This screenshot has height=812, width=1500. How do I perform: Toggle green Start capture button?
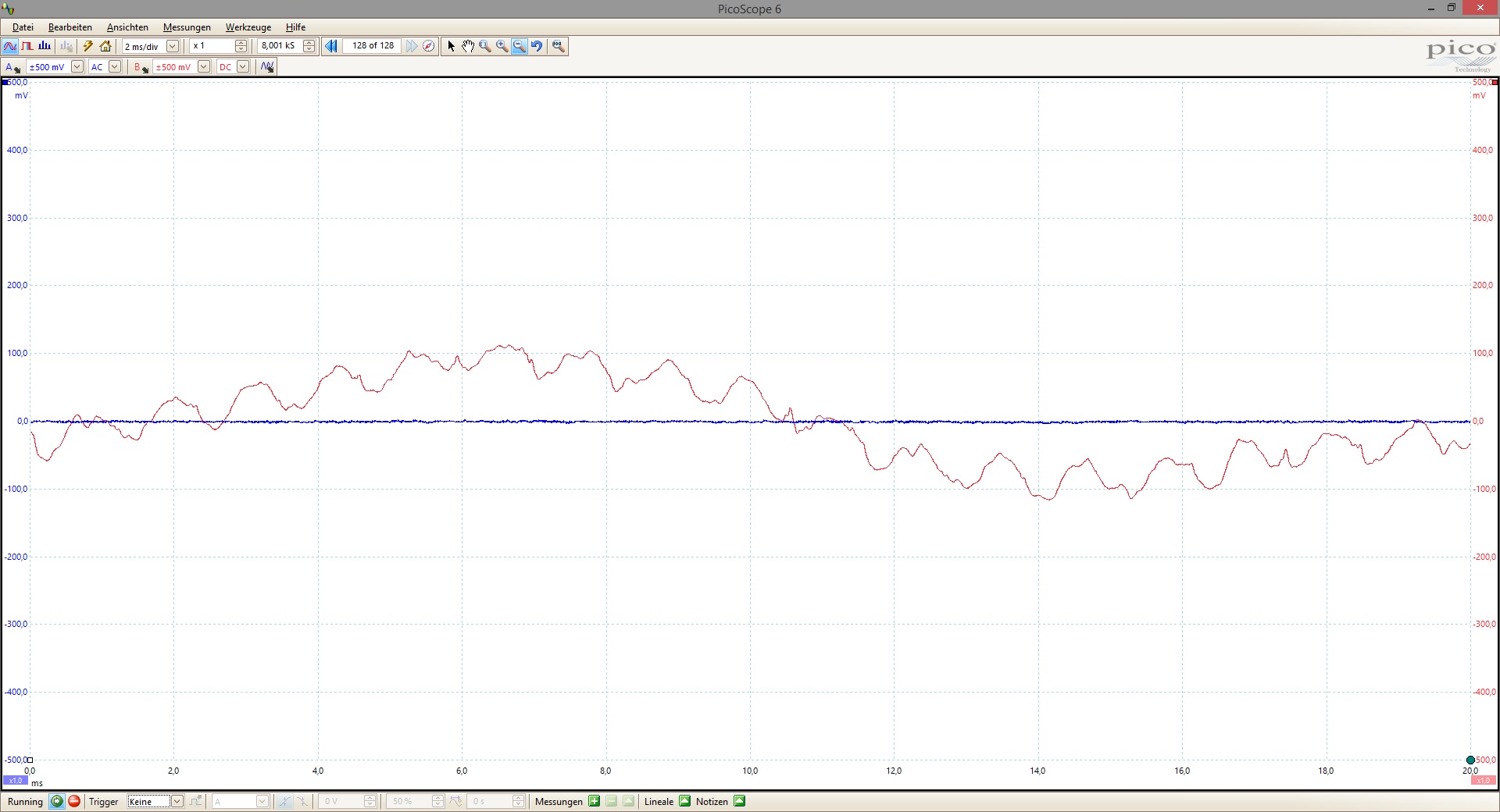pyautogui.click(x=57, y=801)
